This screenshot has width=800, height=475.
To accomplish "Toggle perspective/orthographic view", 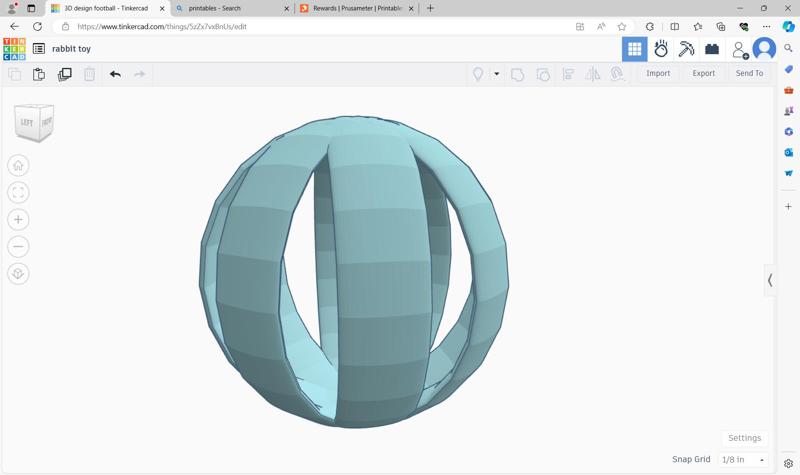I will (x=18, y=274).
